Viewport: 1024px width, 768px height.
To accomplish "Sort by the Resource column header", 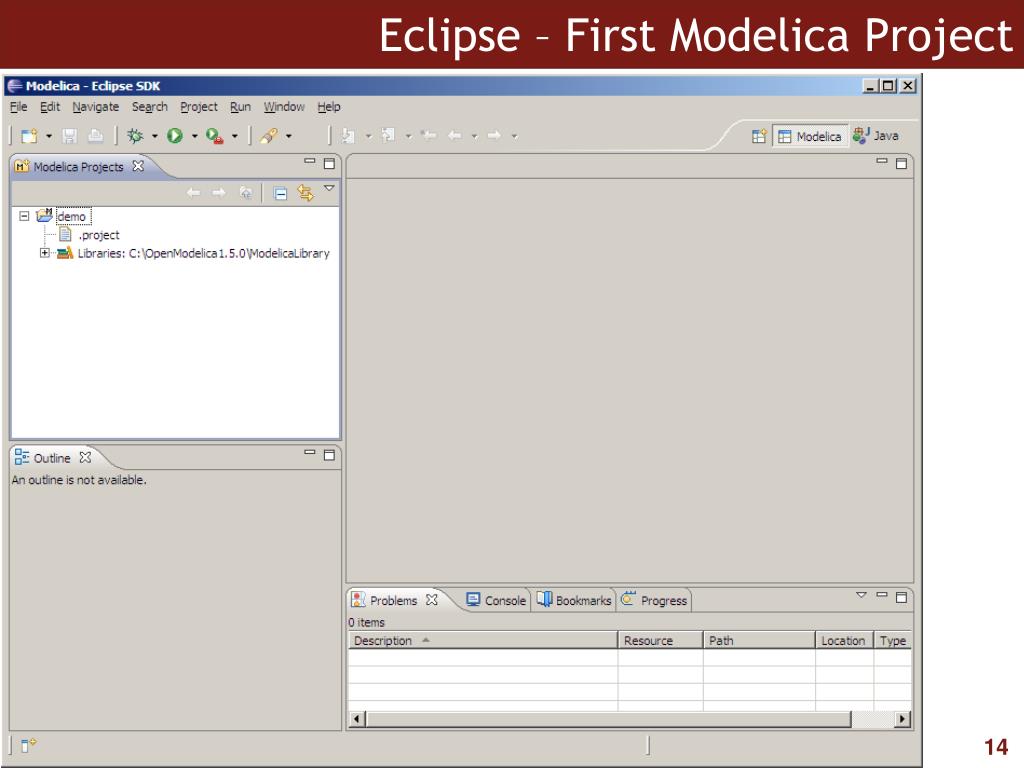I will coord(660,641).
